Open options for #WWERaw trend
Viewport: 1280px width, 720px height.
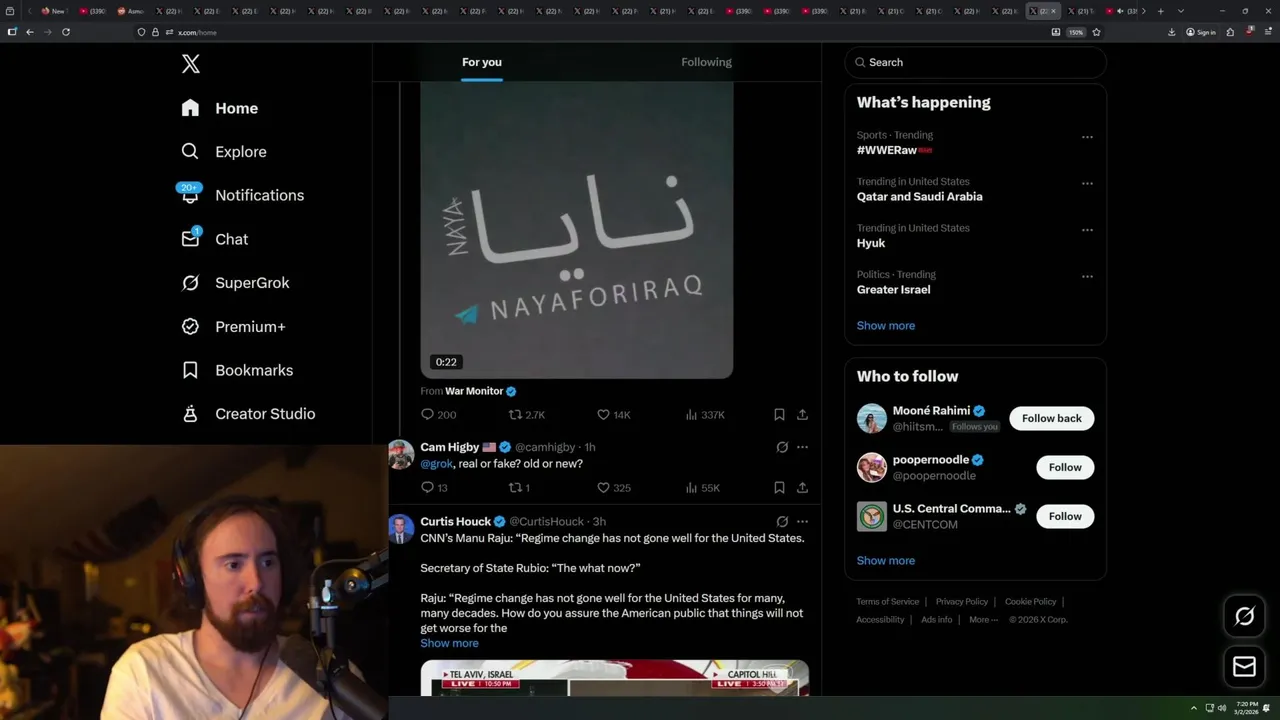(1087, 137)
